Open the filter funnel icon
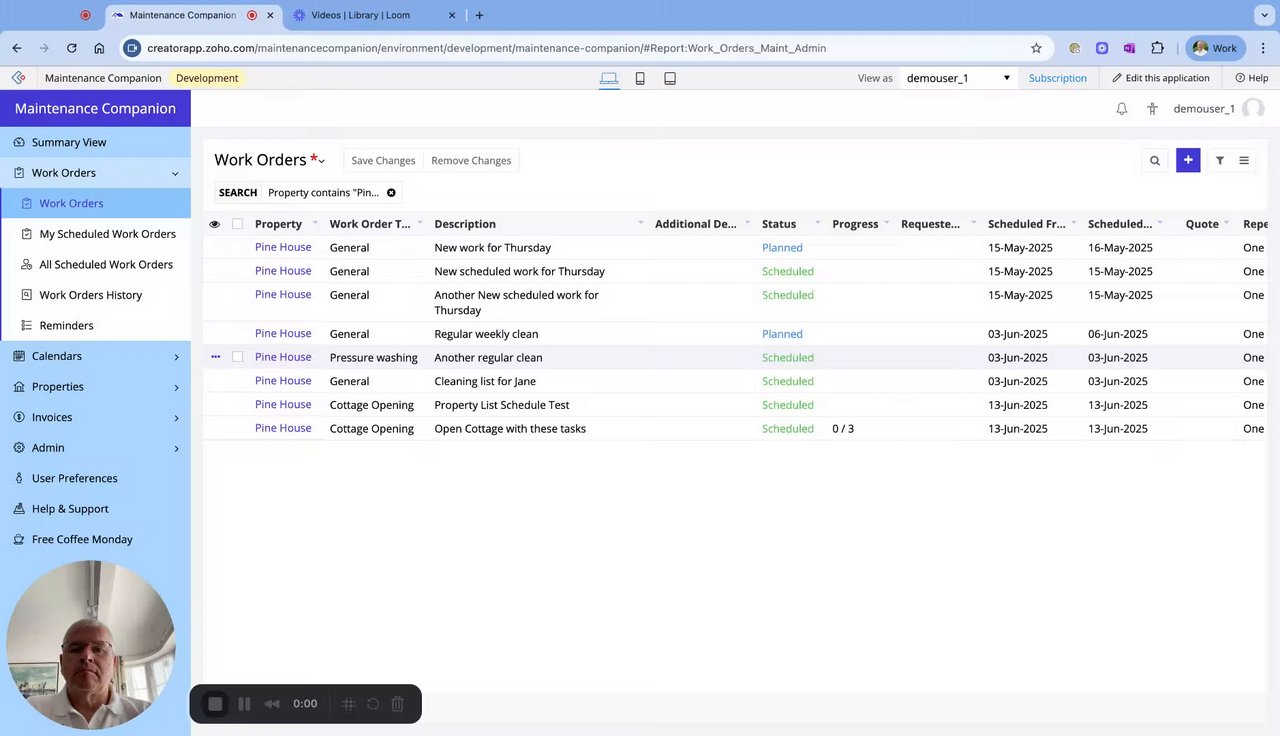Screen dimensions: 1280x736 [x=1220, y=160]
